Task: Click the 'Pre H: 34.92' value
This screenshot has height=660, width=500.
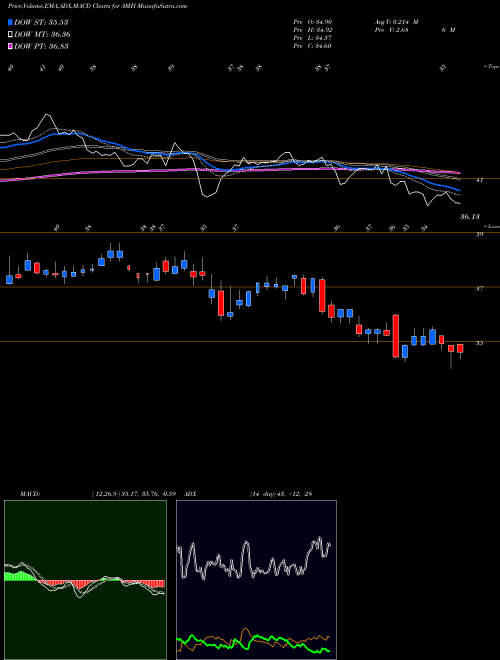Action: click(x=313, y=30)
